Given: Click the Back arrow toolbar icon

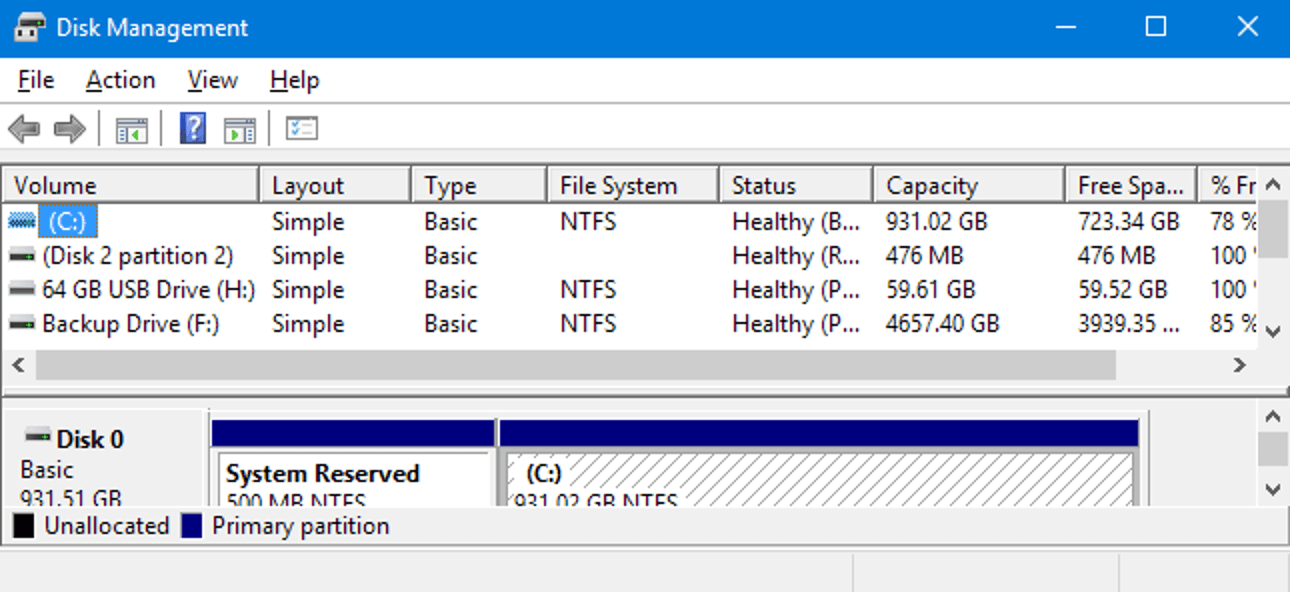Looking at the screenshot, I should [x=24, y=129].
